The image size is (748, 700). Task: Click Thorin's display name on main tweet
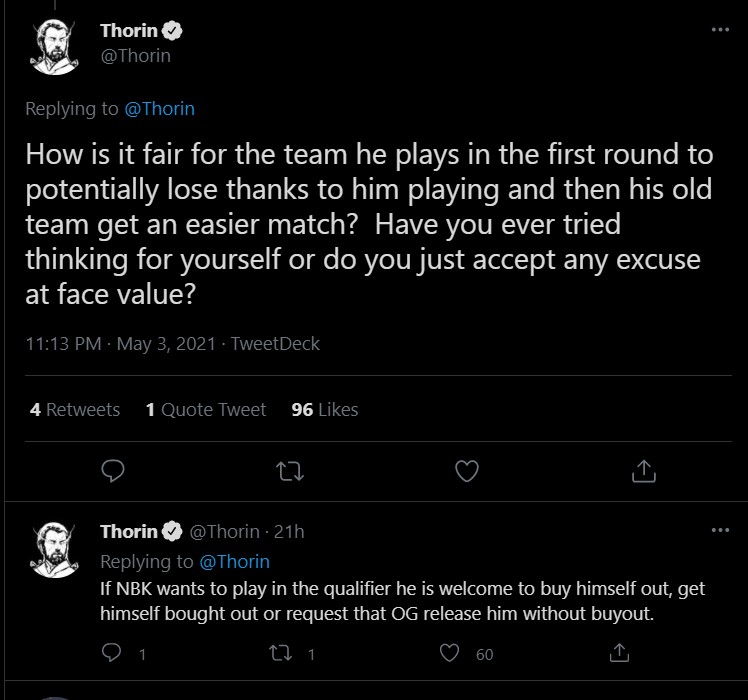129,31
